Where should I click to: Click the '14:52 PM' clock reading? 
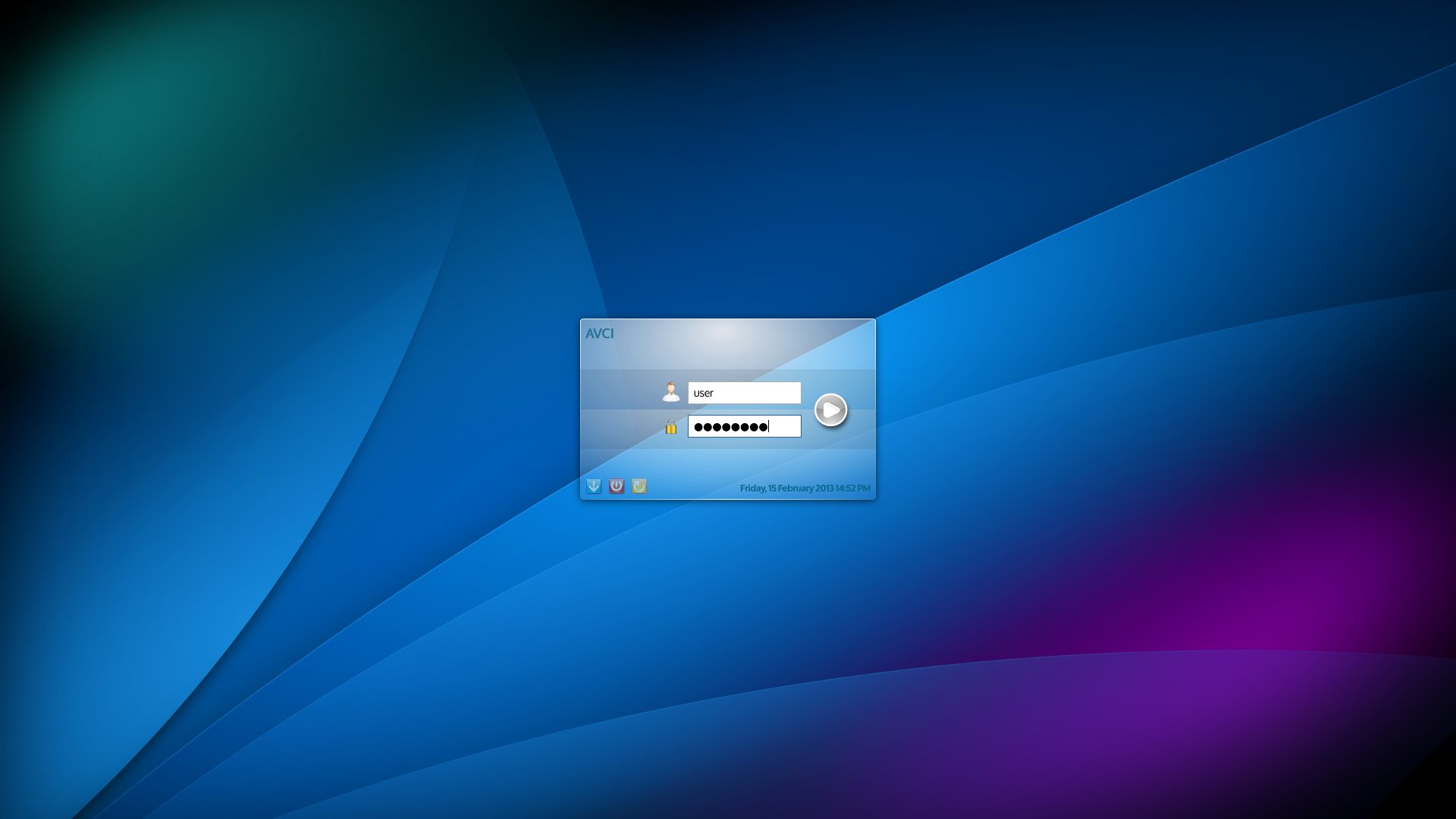tap(852, 488)
